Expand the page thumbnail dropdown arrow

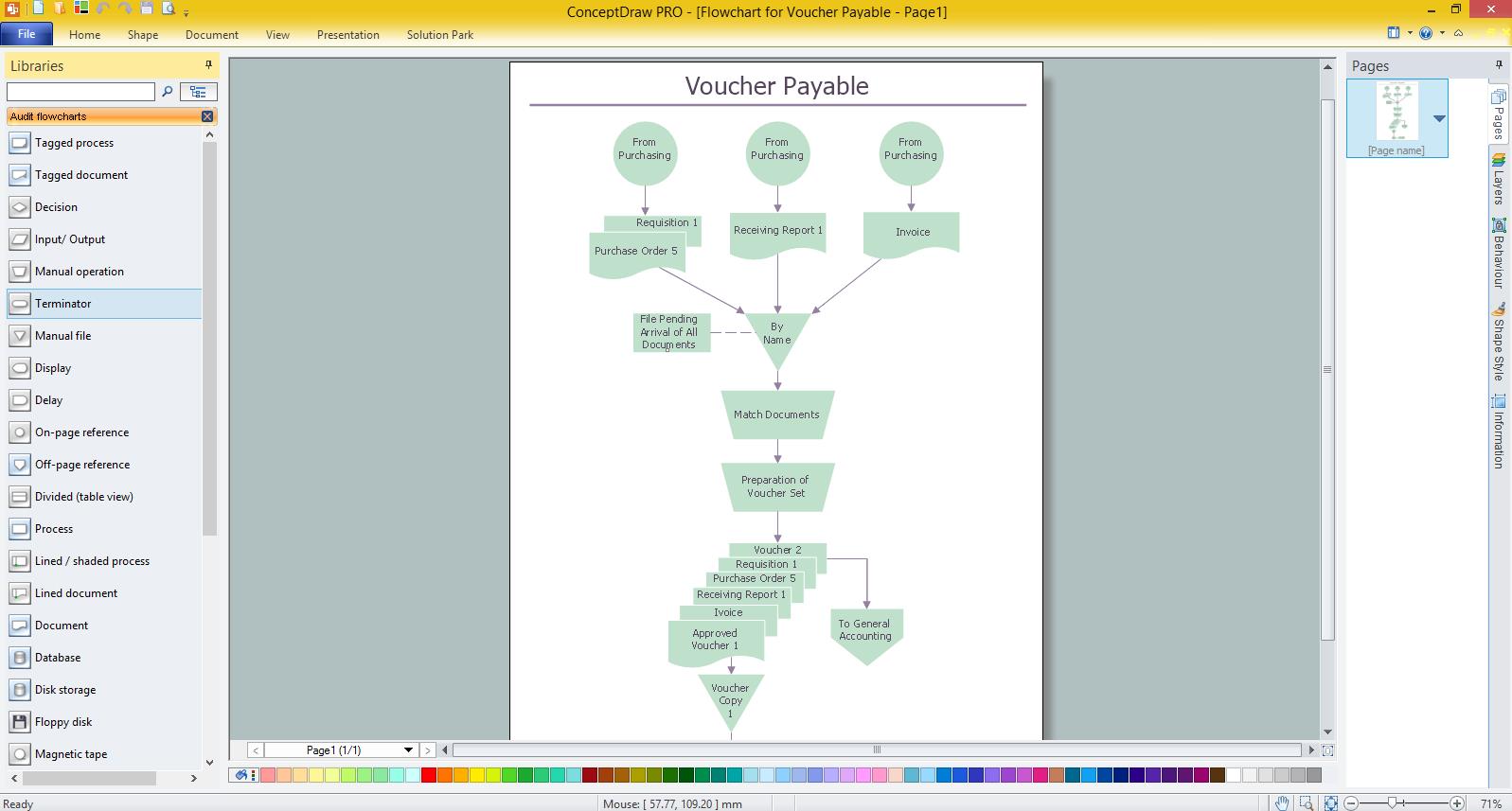click(1439, 119)
